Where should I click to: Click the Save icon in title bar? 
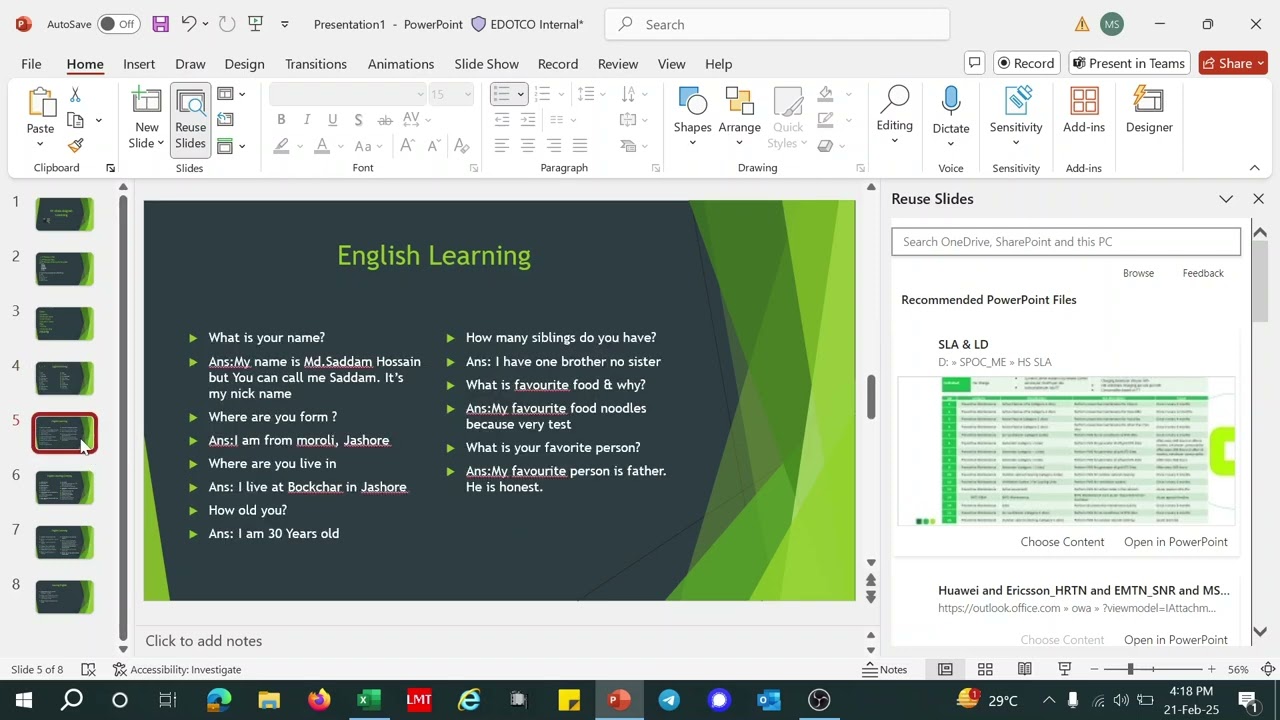(x=160, y=24)
